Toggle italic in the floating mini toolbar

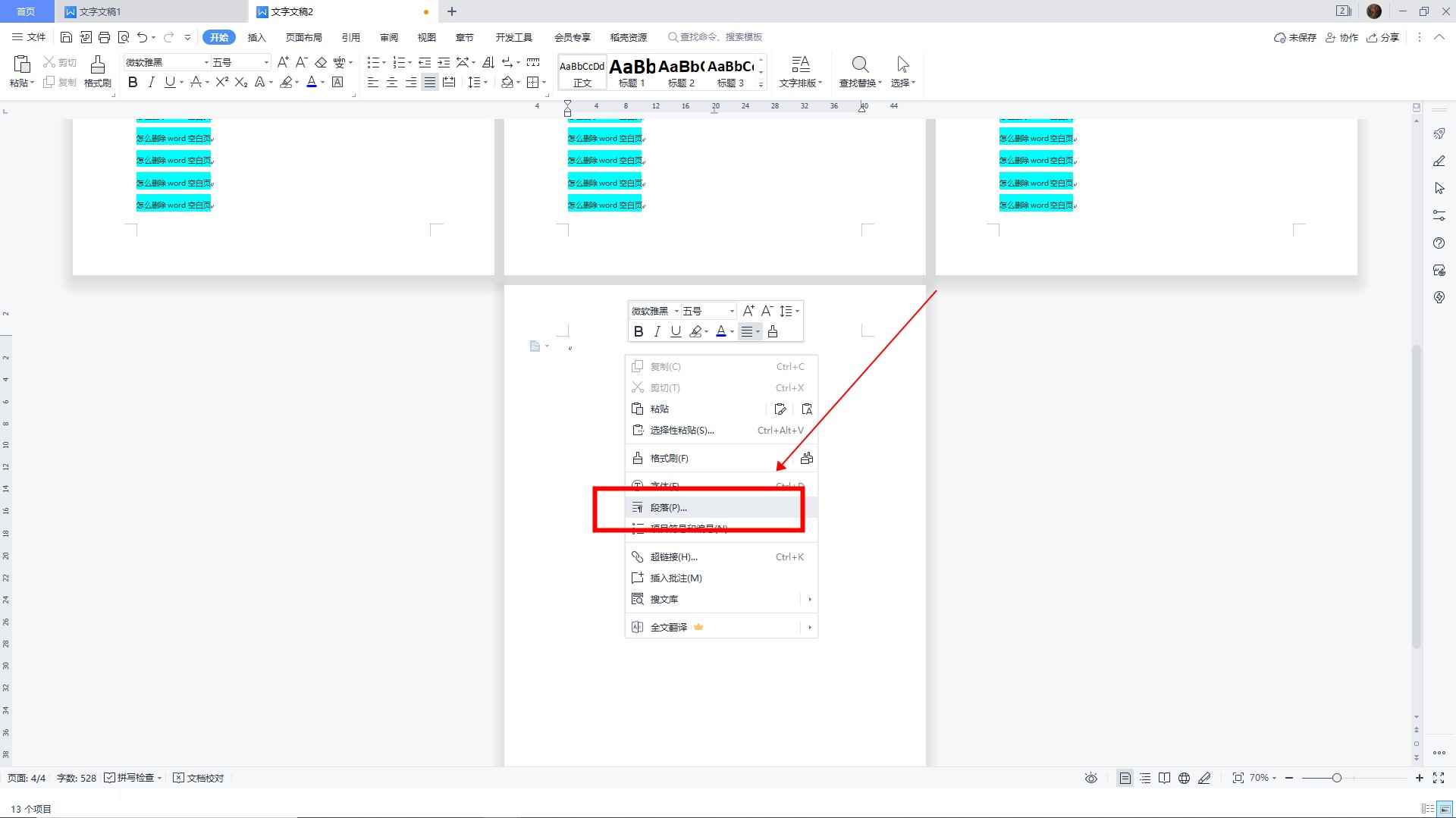coord(657,331)
